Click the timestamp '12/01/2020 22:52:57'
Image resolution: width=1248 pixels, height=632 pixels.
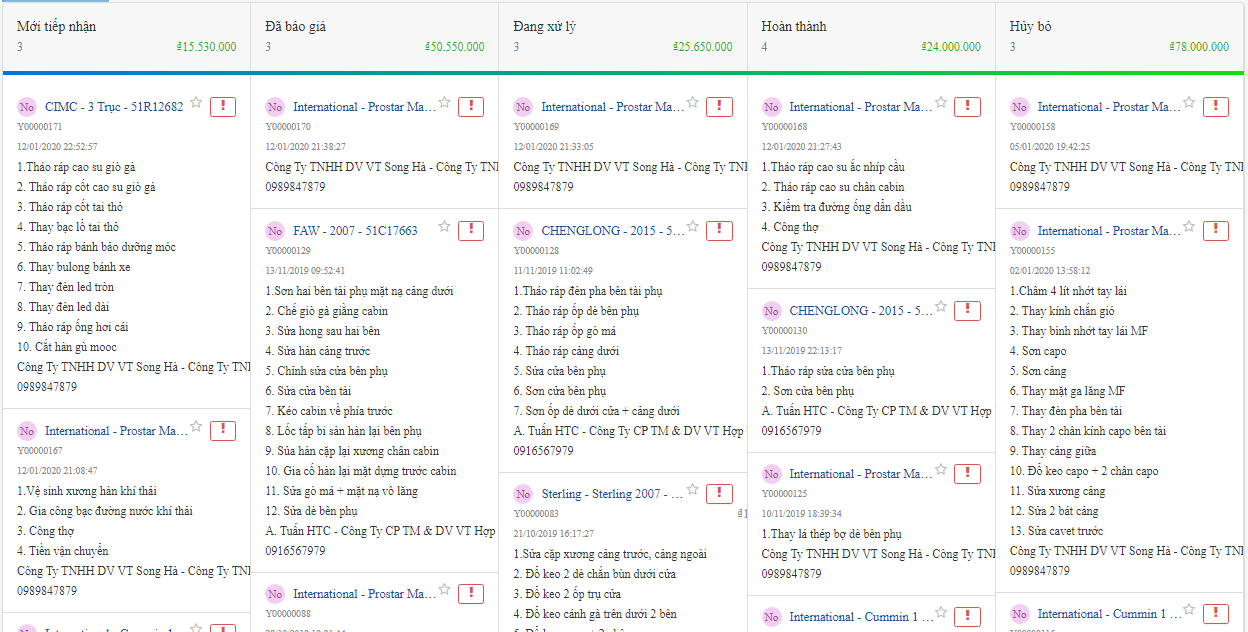click(57, 147)
